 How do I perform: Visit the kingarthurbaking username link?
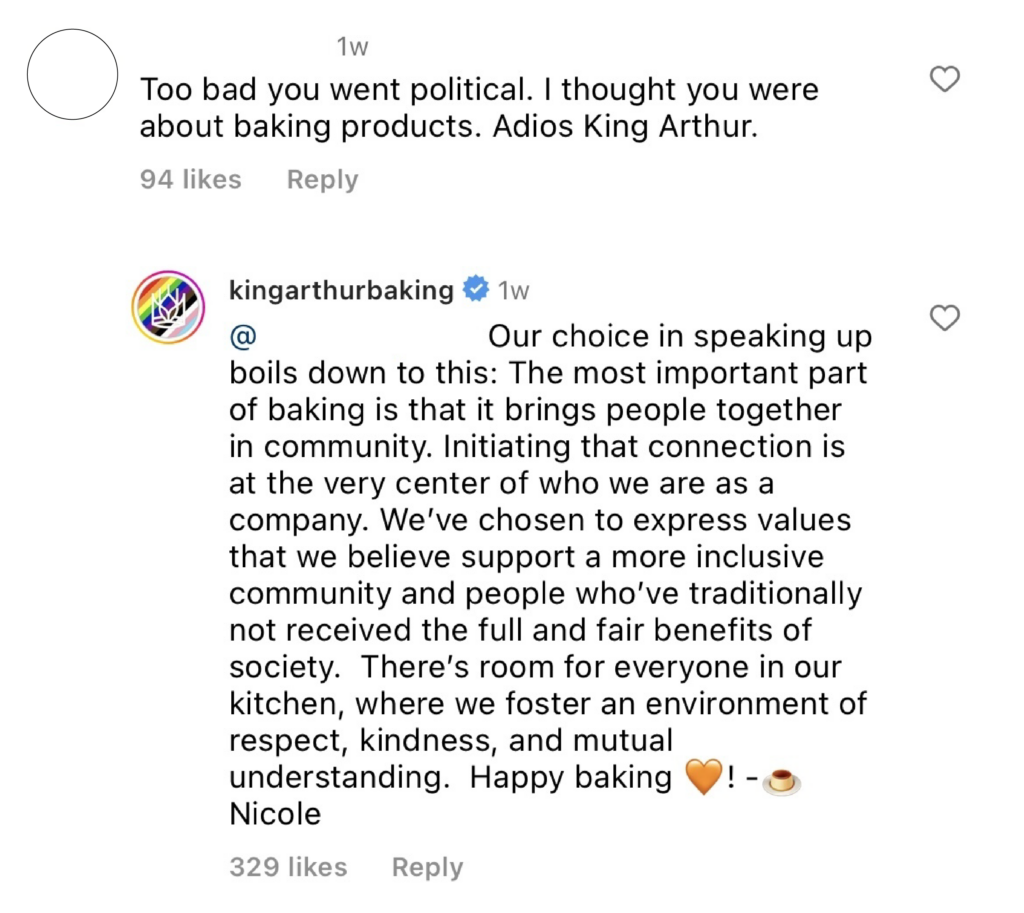coord(341,290)
